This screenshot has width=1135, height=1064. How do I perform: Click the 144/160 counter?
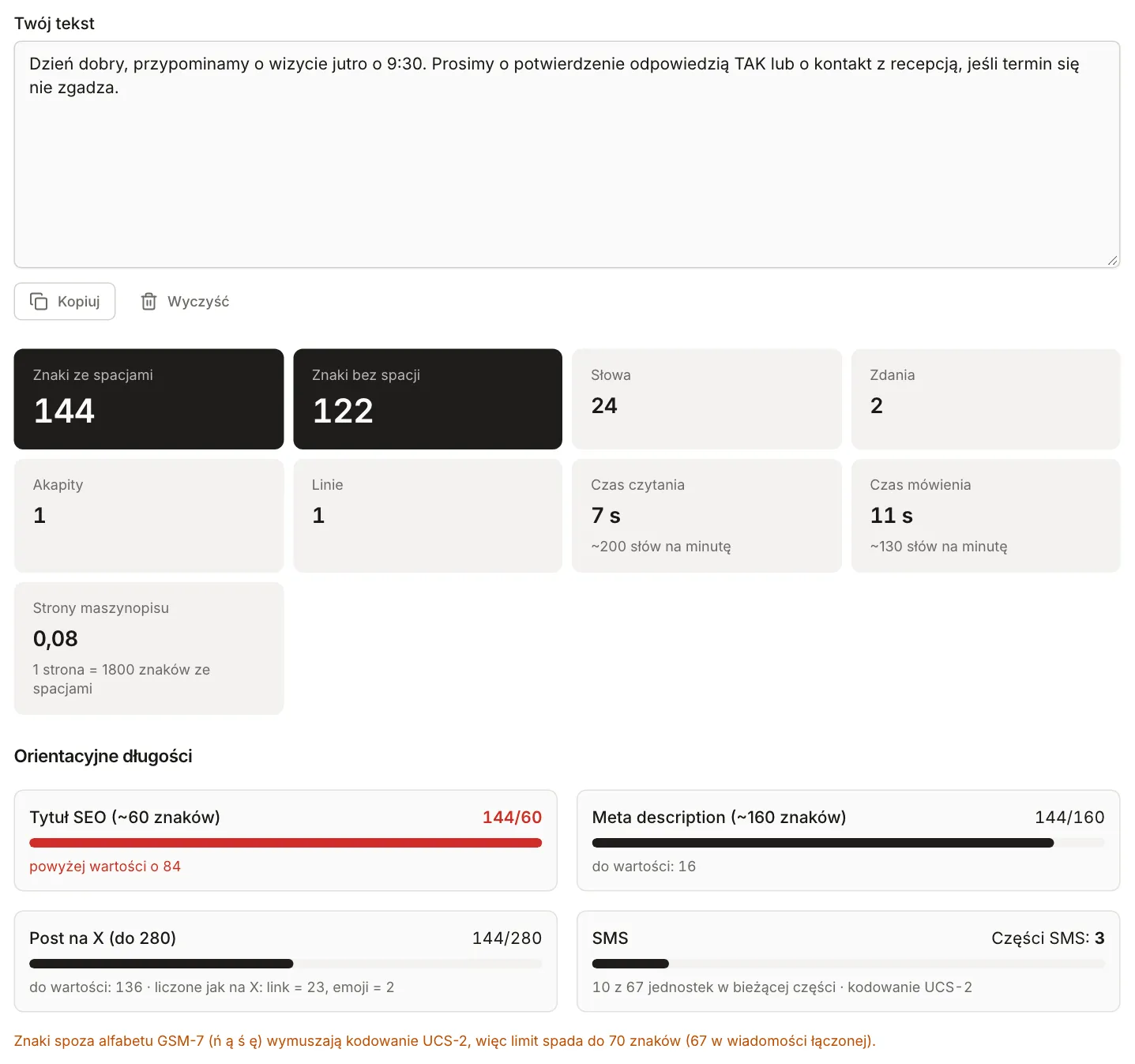point(1069,818)
